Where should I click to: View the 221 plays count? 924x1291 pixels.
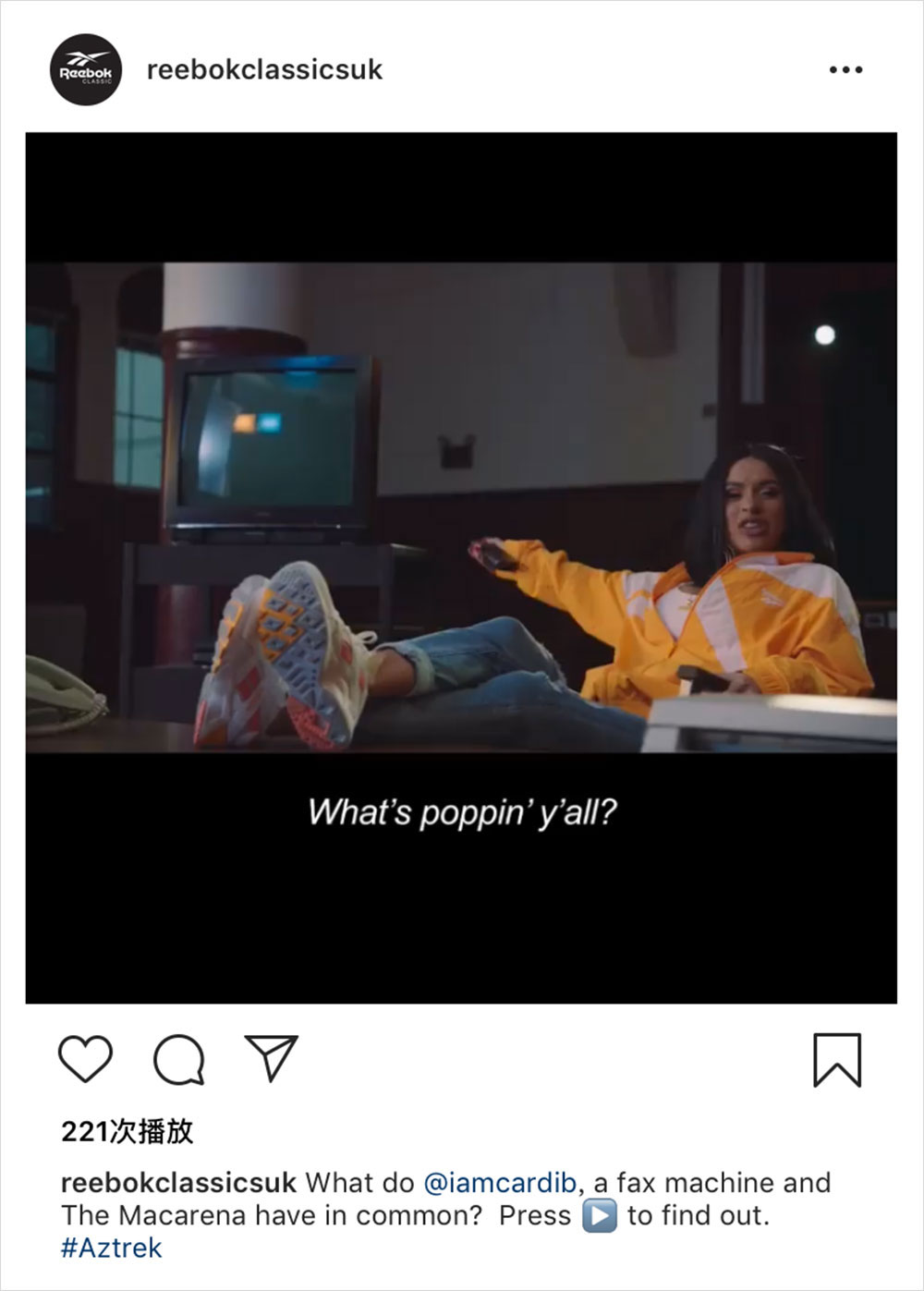coord(128,1131)
